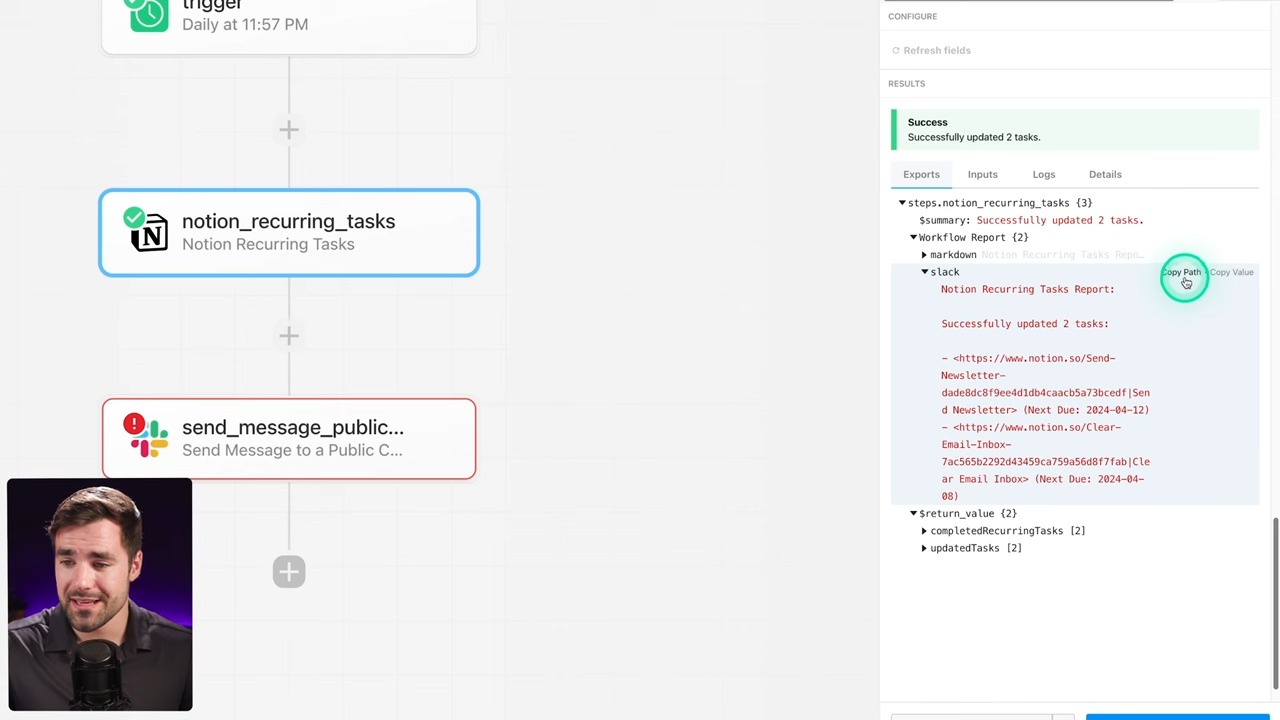This screenshot has height=720, width=1280.
Task: Click the red error badge on Slack step
Action: click(134, 424)
